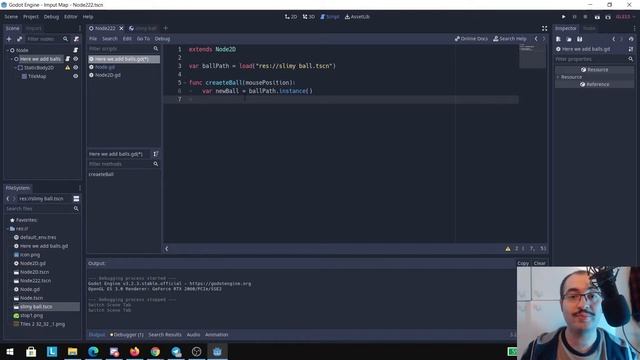Open the Editor menu
This screenshot has height=360, width=640.
point(71,17)
